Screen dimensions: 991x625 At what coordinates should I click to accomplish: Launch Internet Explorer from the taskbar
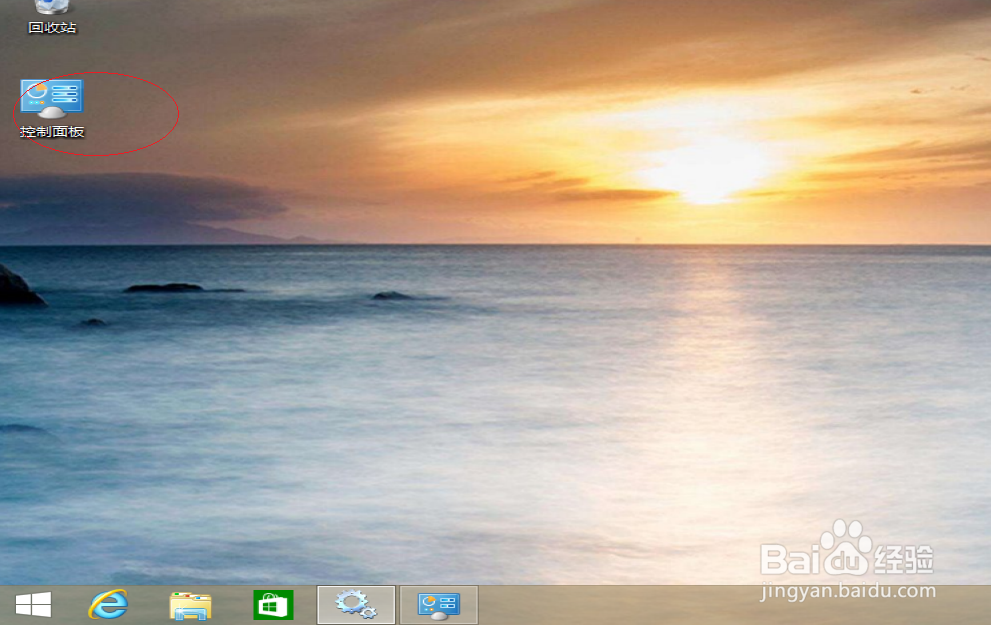tap(110, 604)
